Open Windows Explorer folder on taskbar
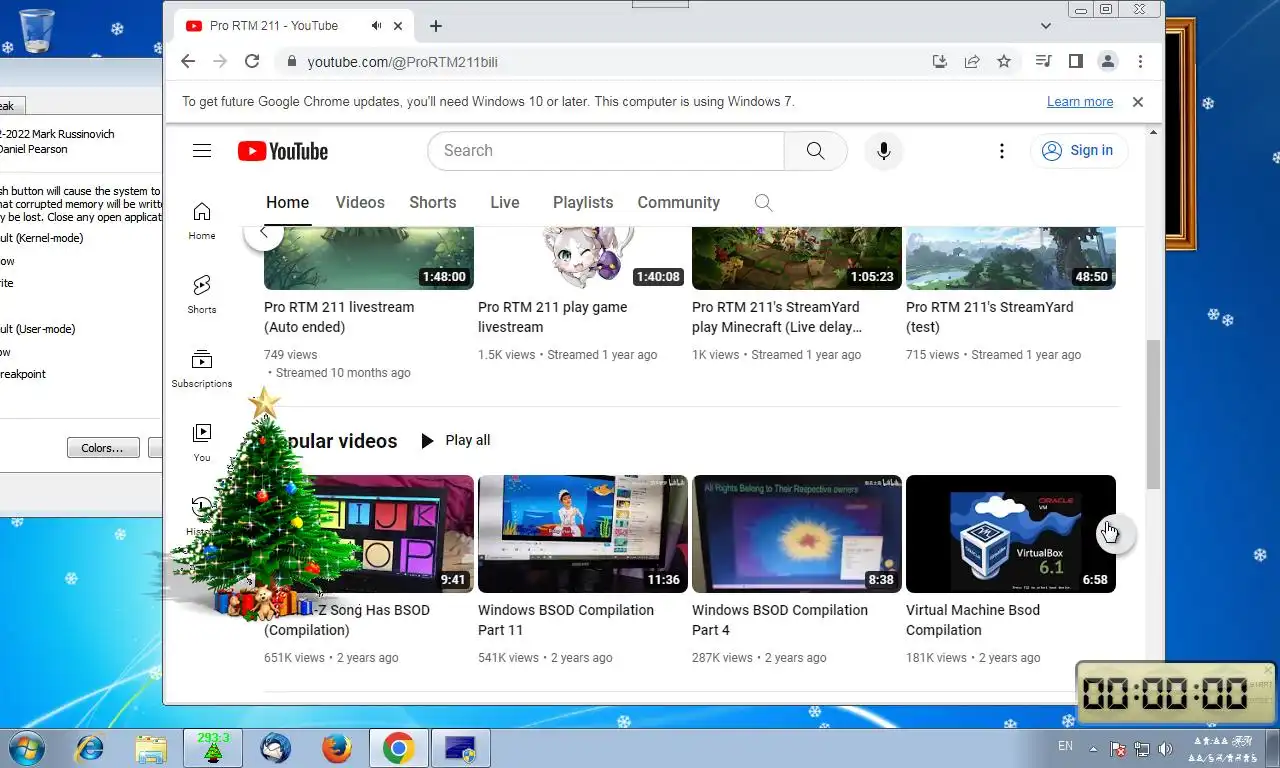Image resolution: width=1280 pixels, height=768 pixels. tap(151, 748)
